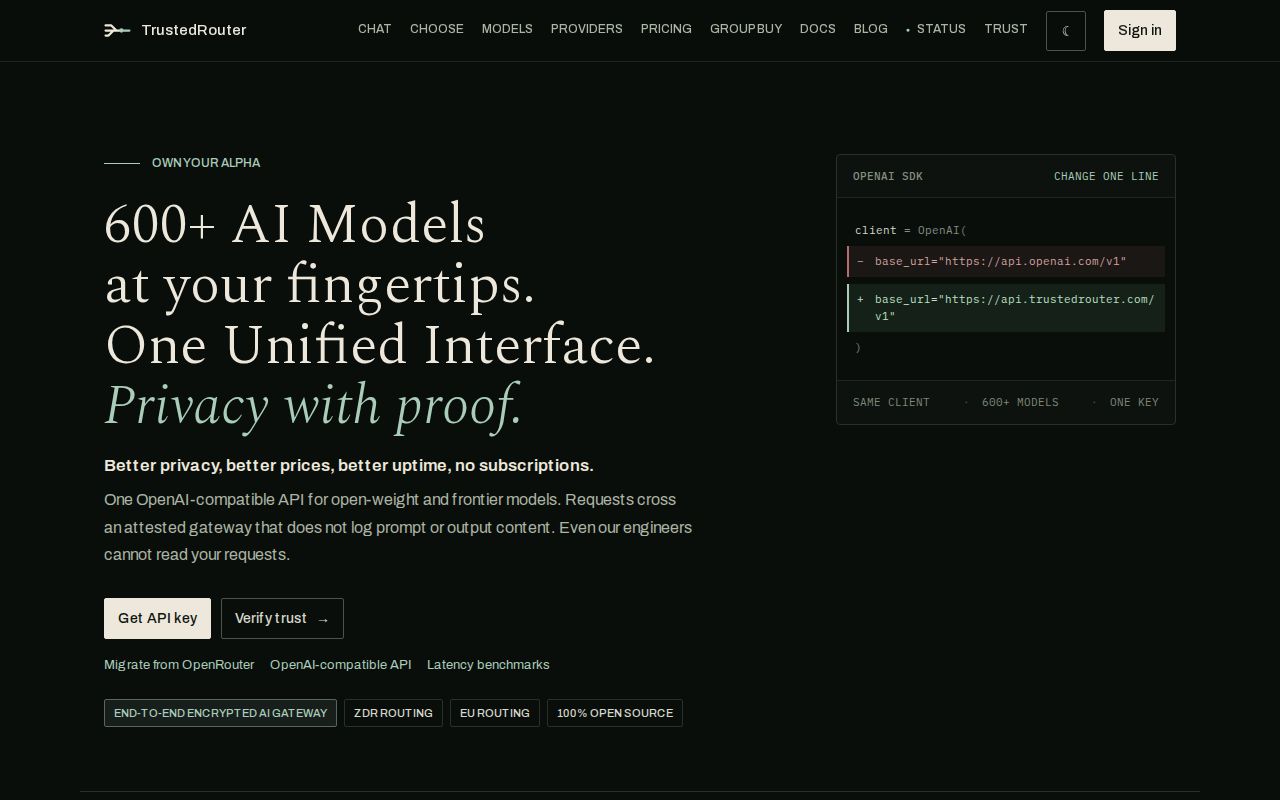Image resolution: width=1280 pixels, height=800 pixels.
Task: Click the TrustedRouter logo icon
Action: click(117, 30)
